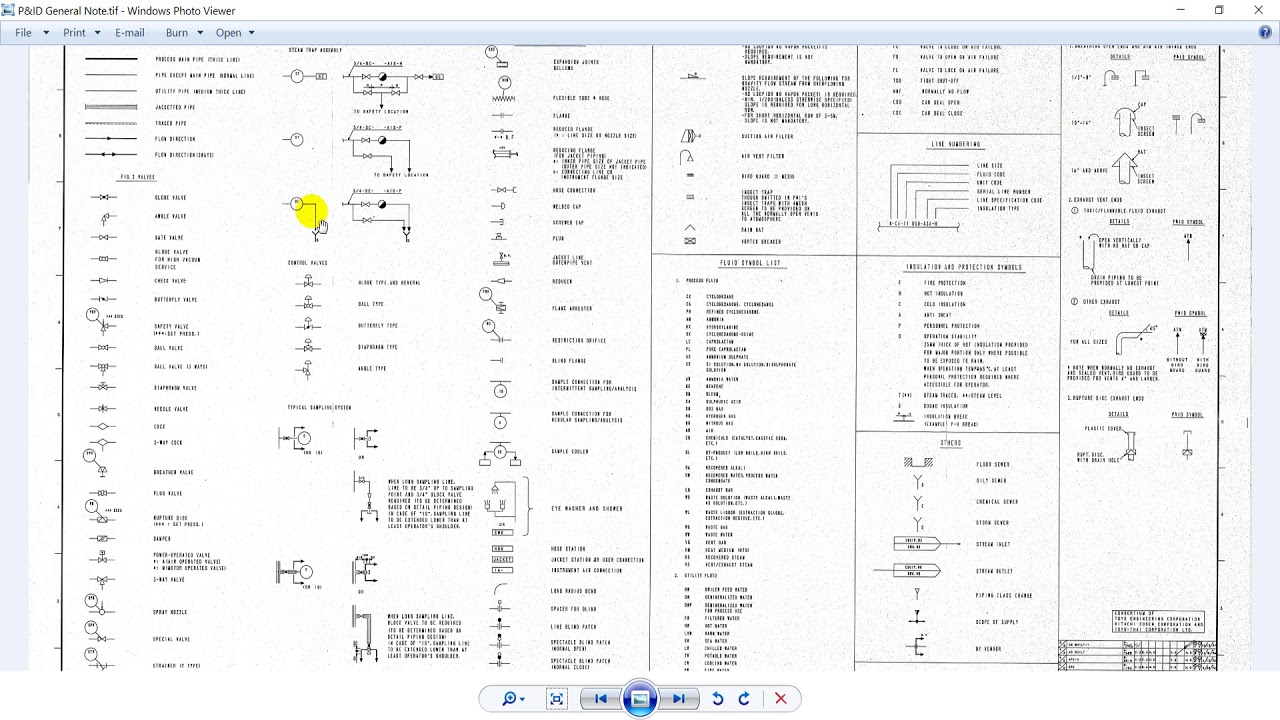The height and width of the screenshot is (720, 1280).
Task: Click the Actual size / fit to window icon
Action: (557, 699)
